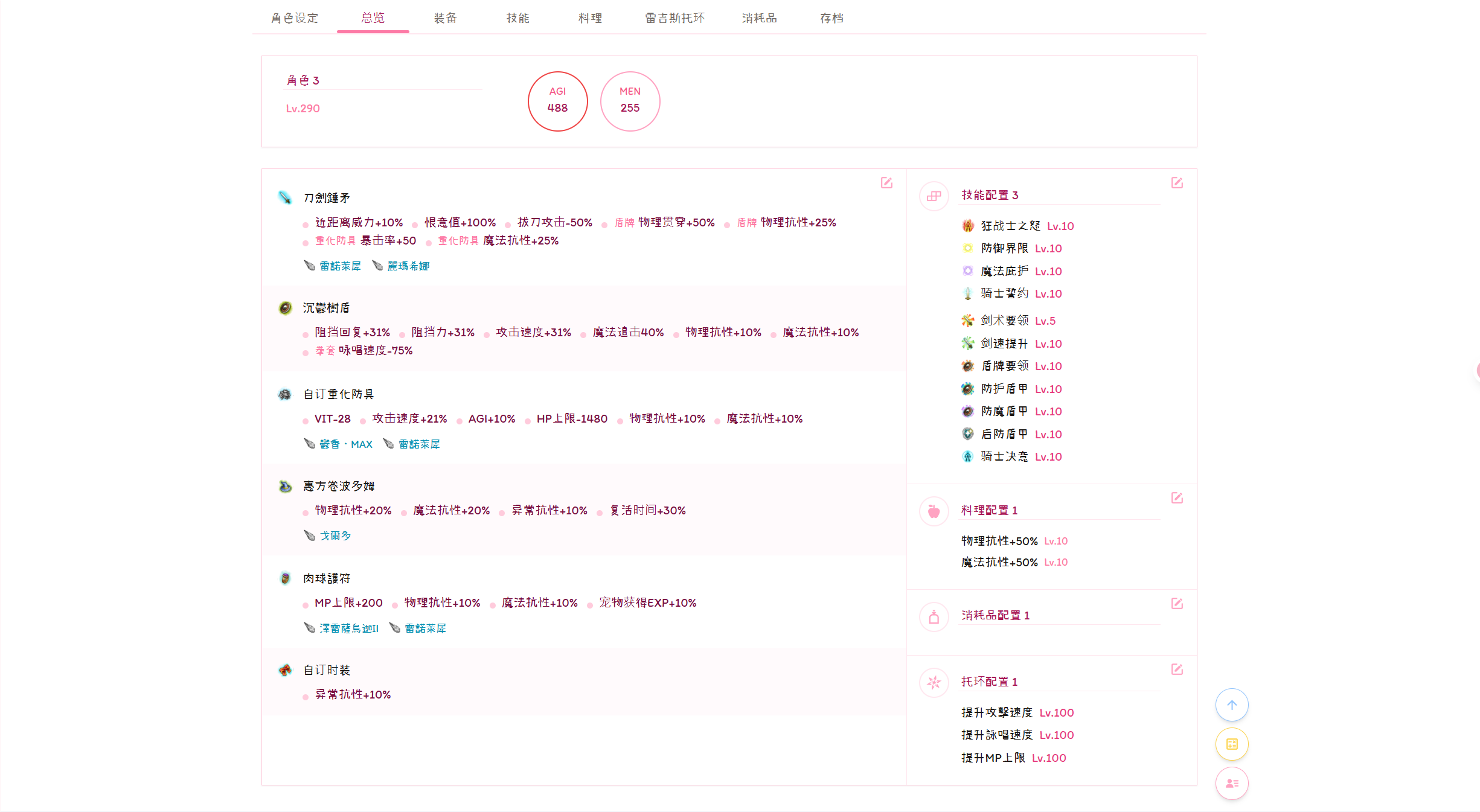
Task: Click edit icon beside 技能配置 3
Action: click(x=1177, y=183)
